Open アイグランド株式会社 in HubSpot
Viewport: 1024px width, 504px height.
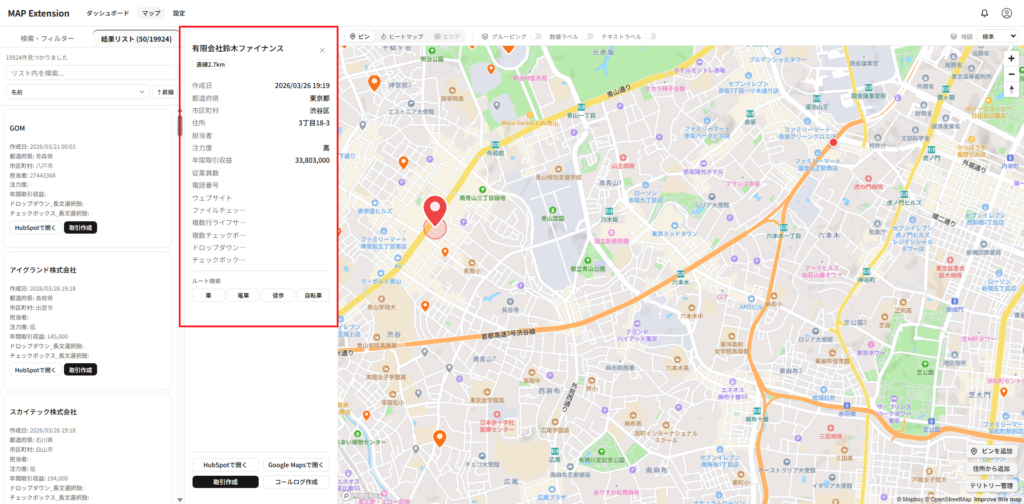click(x=35, y=370)
